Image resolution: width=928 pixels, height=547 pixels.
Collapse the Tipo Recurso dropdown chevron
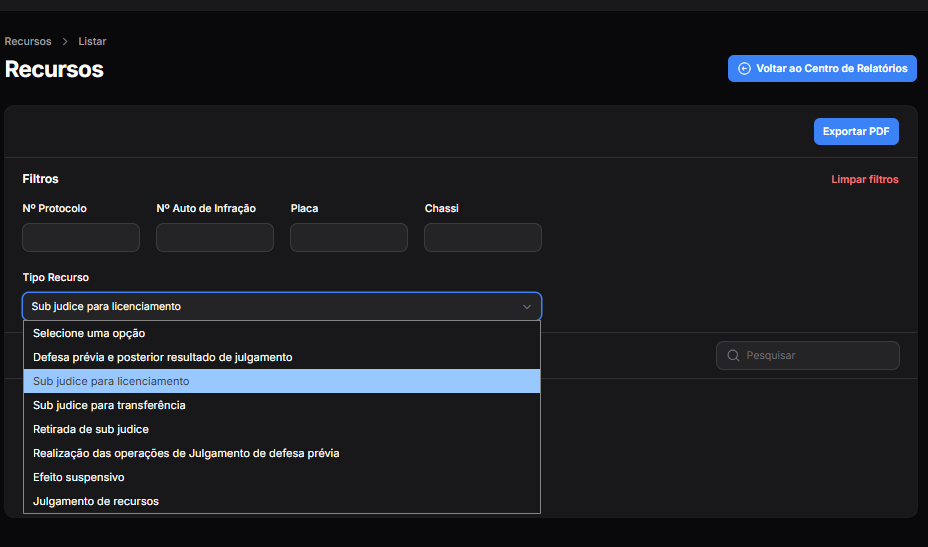[x=527, y=307]
